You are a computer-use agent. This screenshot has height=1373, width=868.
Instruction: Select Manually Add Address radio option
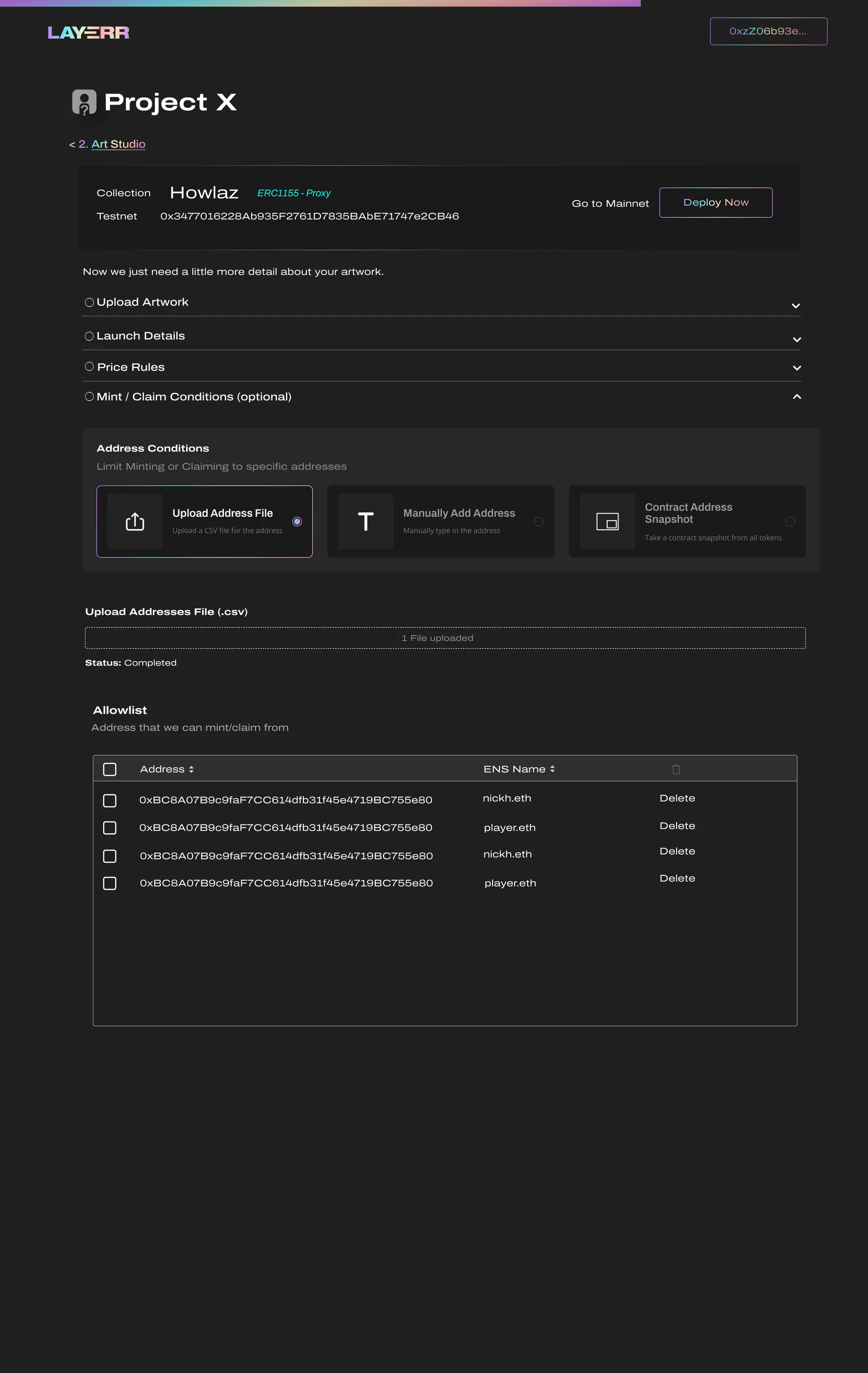(539, 522)
